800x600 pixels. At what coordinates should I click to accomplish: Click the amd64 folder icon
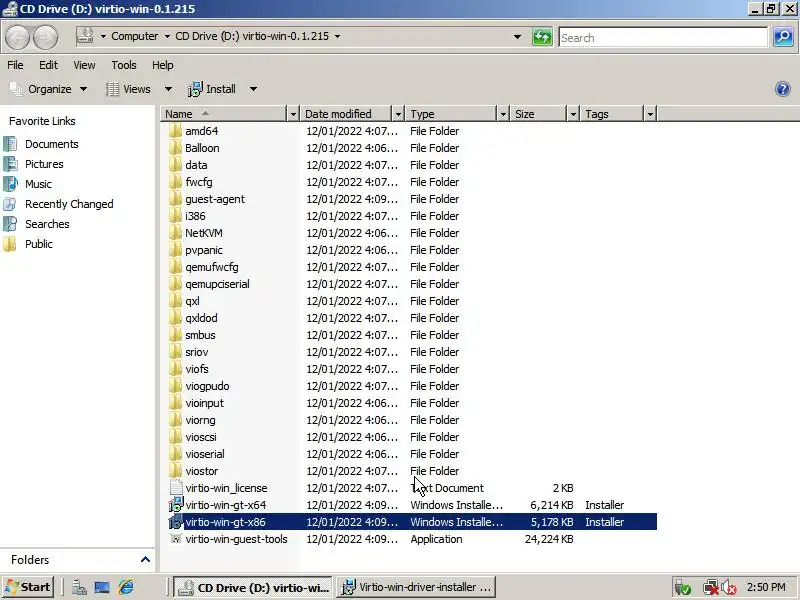(x=175, y=131)
